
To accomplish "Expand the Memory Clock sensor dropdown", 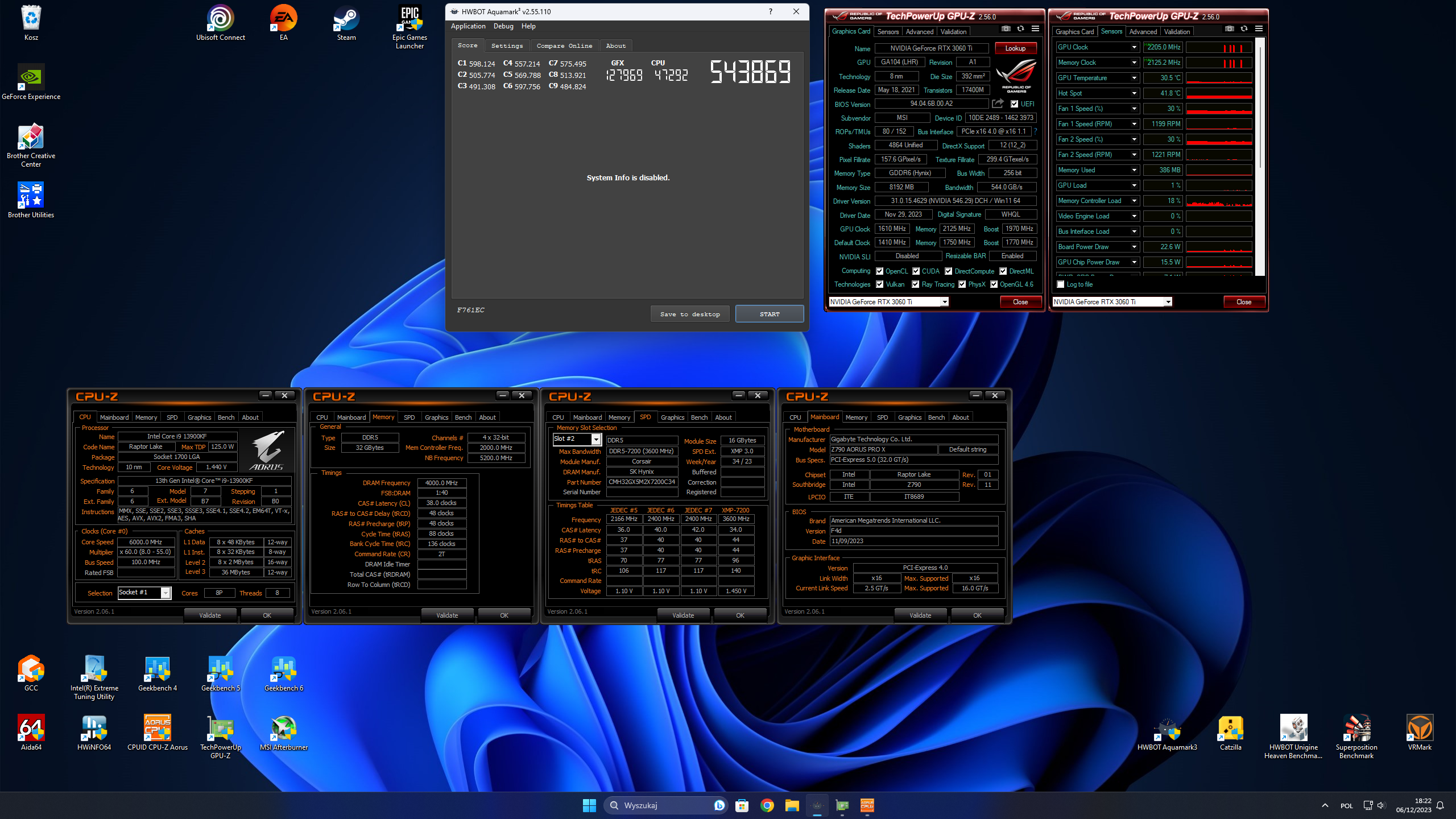I will (x=1134, y=63).
